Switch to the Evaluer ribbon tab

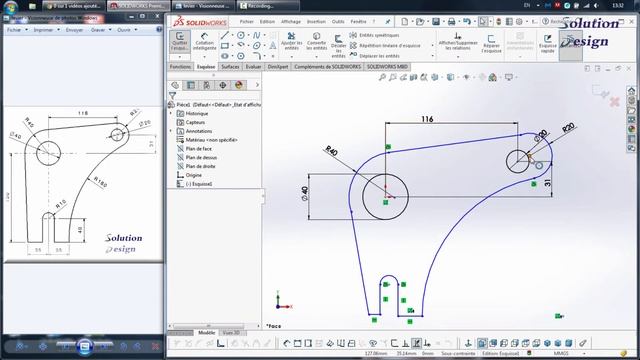pos(253,67)
